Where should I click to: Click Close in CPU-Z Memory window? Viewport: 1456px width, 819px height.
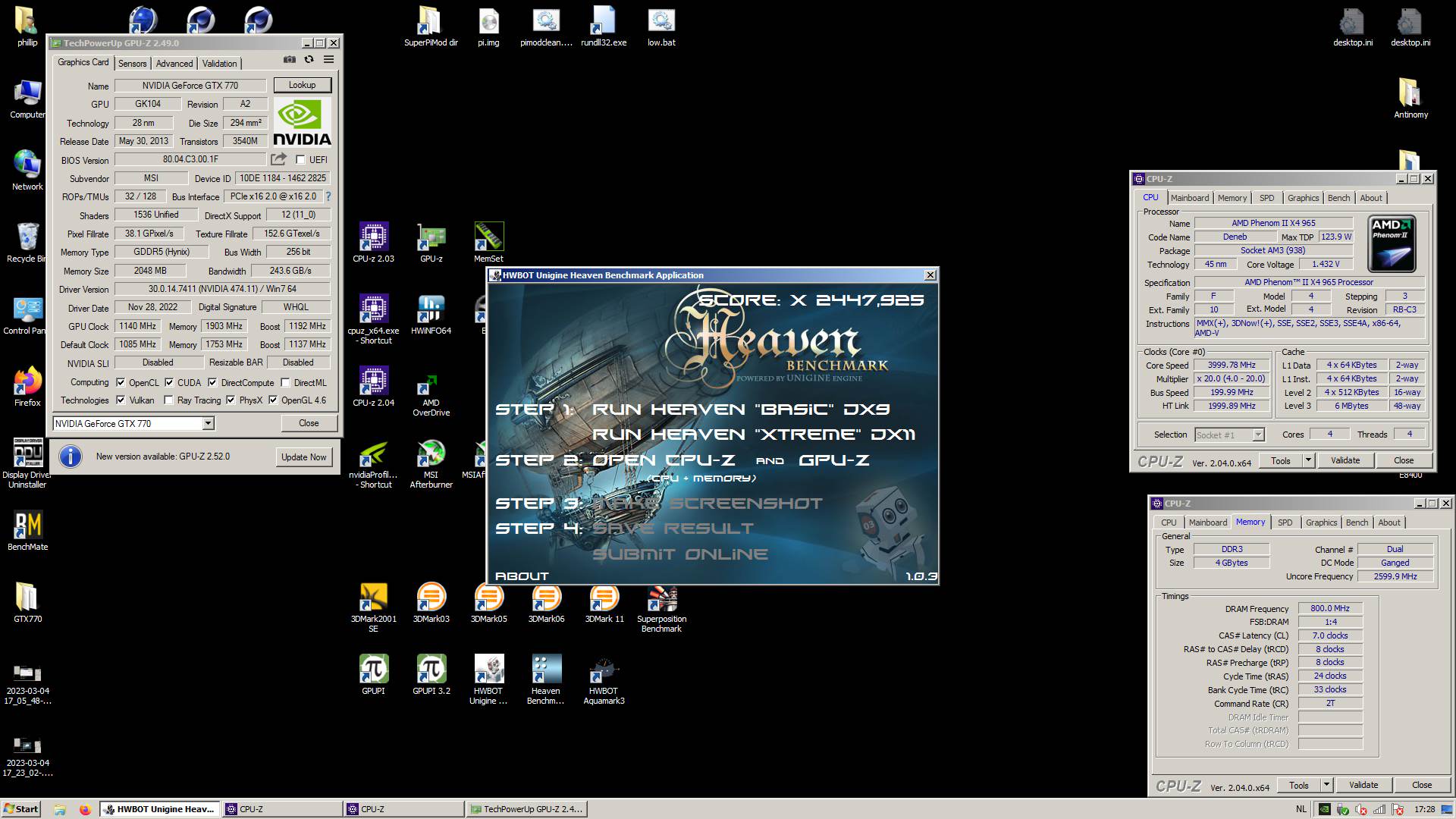1421,785
